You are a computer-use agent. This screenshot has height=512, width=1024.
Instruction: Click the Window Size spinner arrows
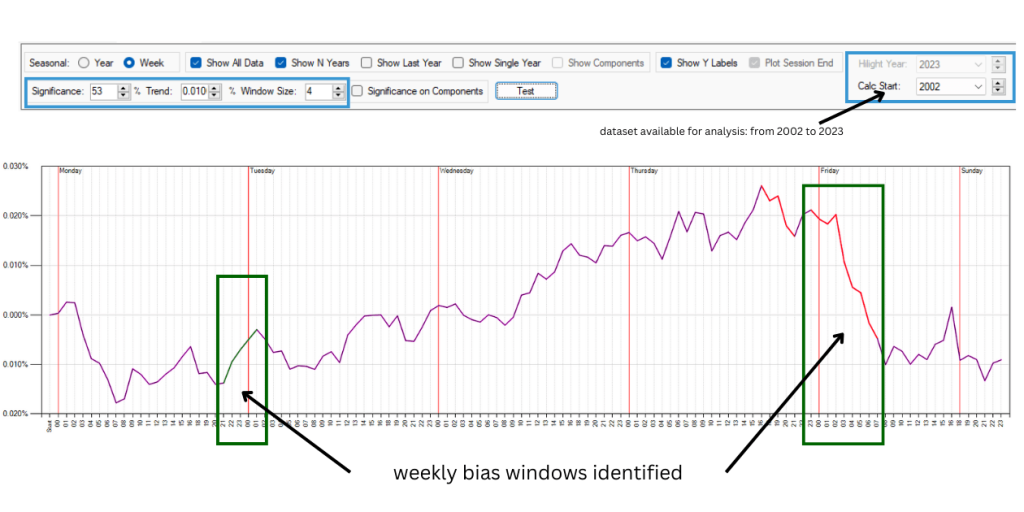tap(338, 91)
